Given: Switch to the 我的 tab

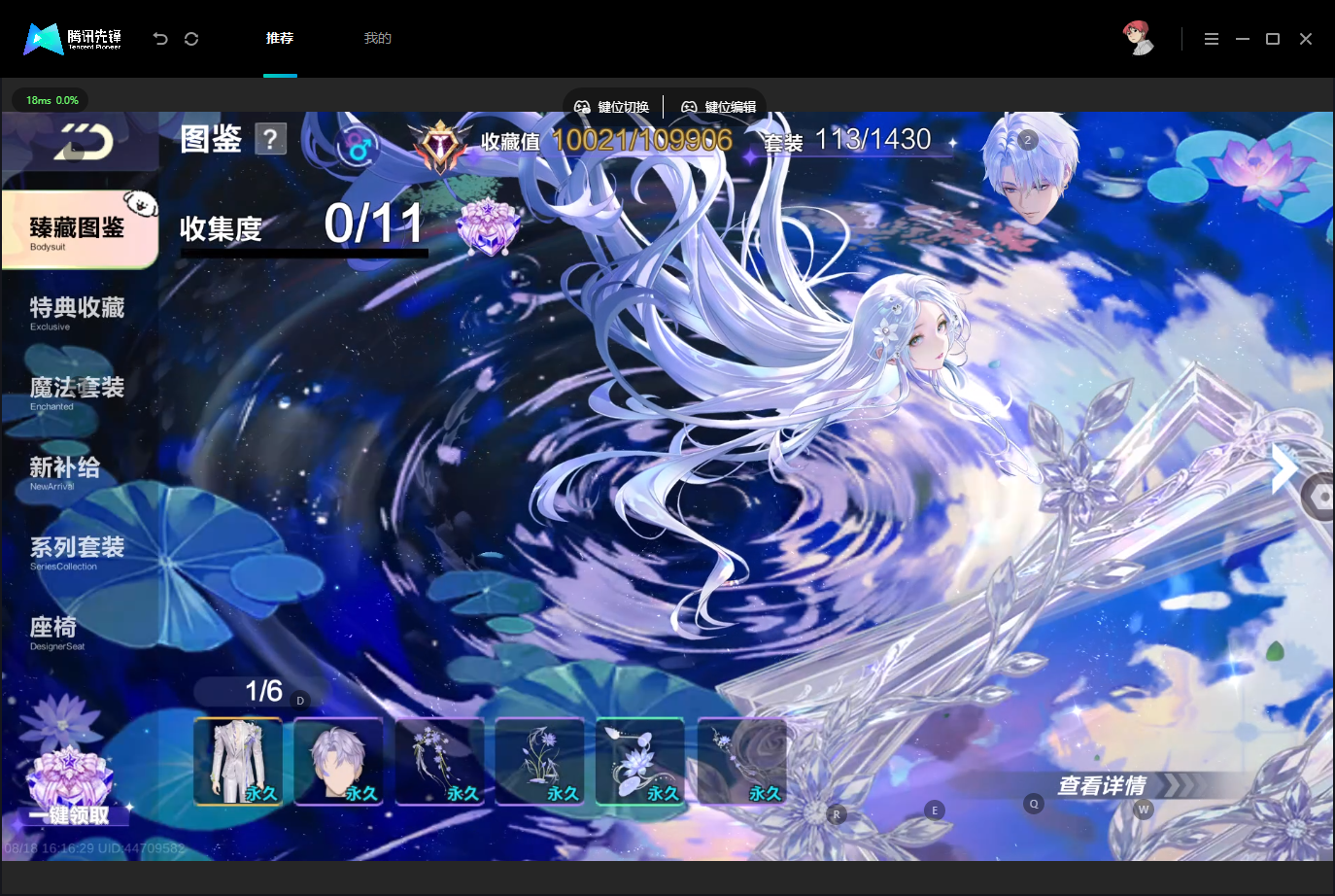Looking at the screenshot, I should coord(378,38).
